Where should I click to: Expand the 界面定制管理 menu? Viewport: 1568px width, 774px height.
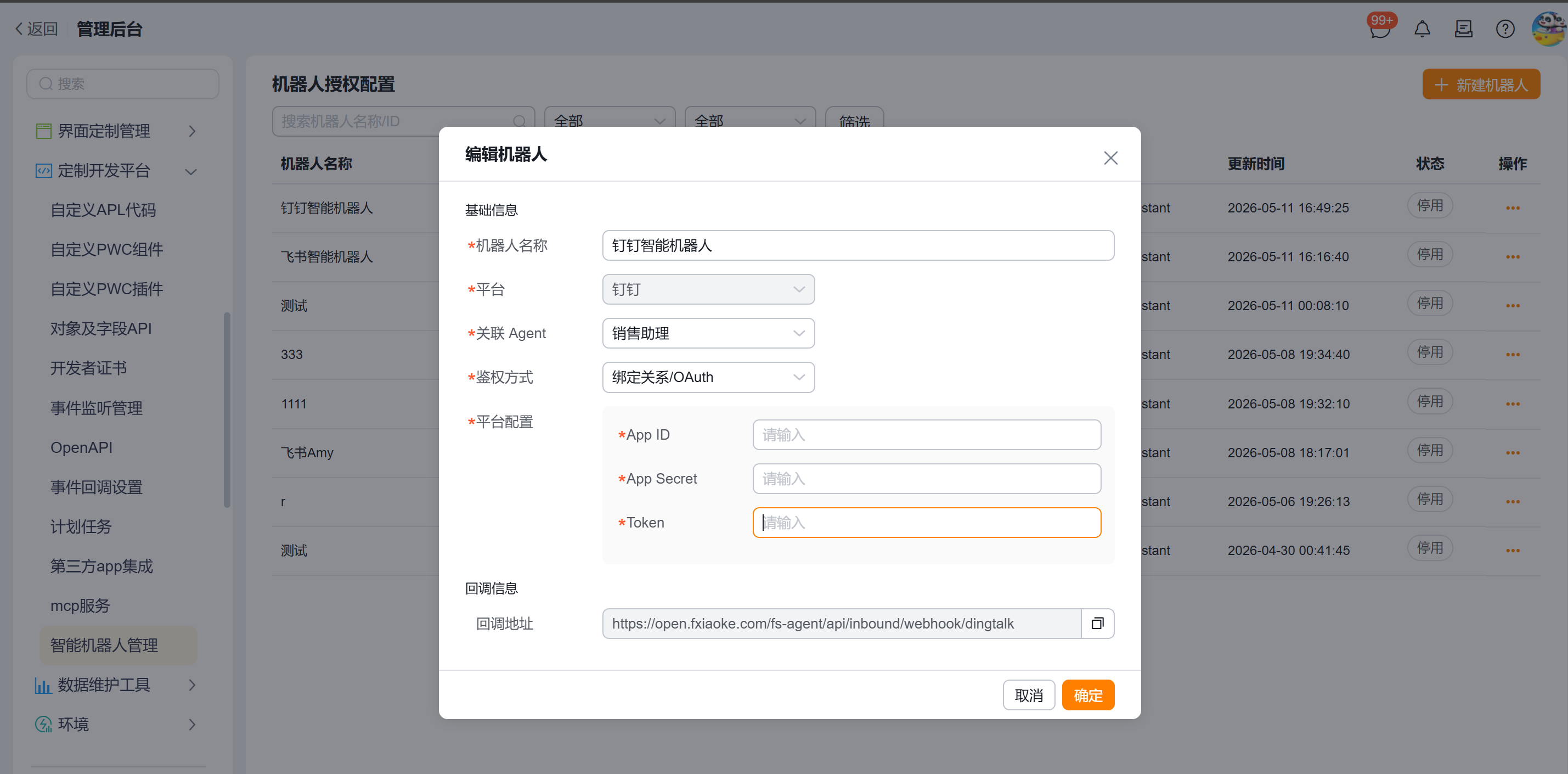point(193,131)
